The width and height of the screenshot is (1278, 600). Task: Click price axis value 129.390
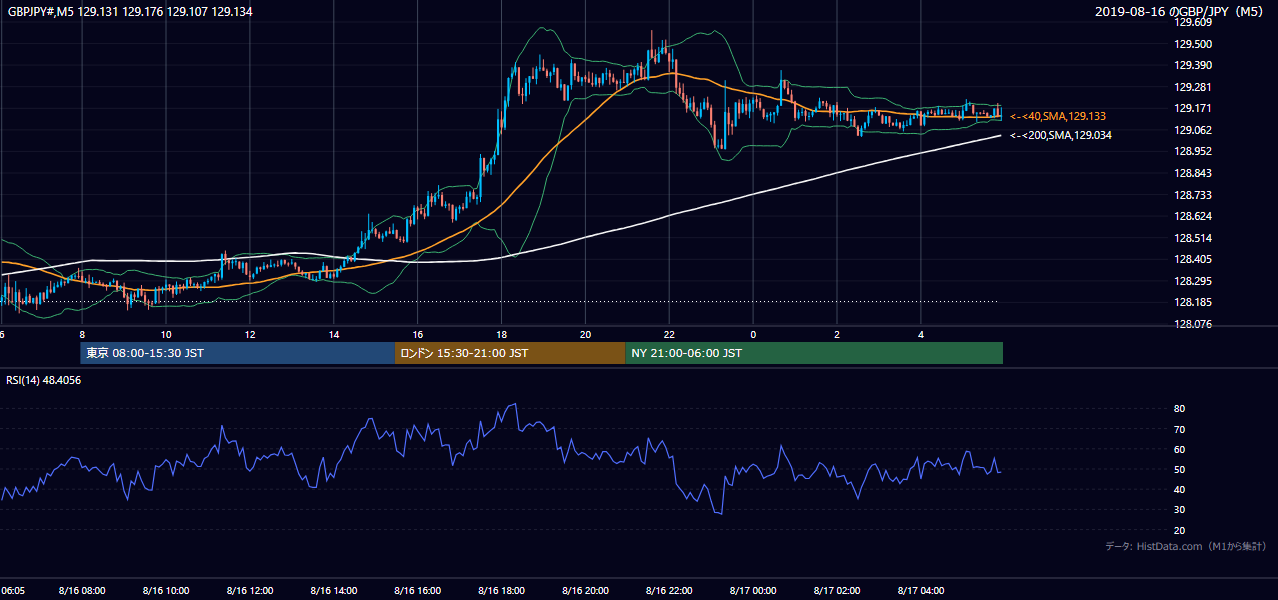tap(1192, 65)
